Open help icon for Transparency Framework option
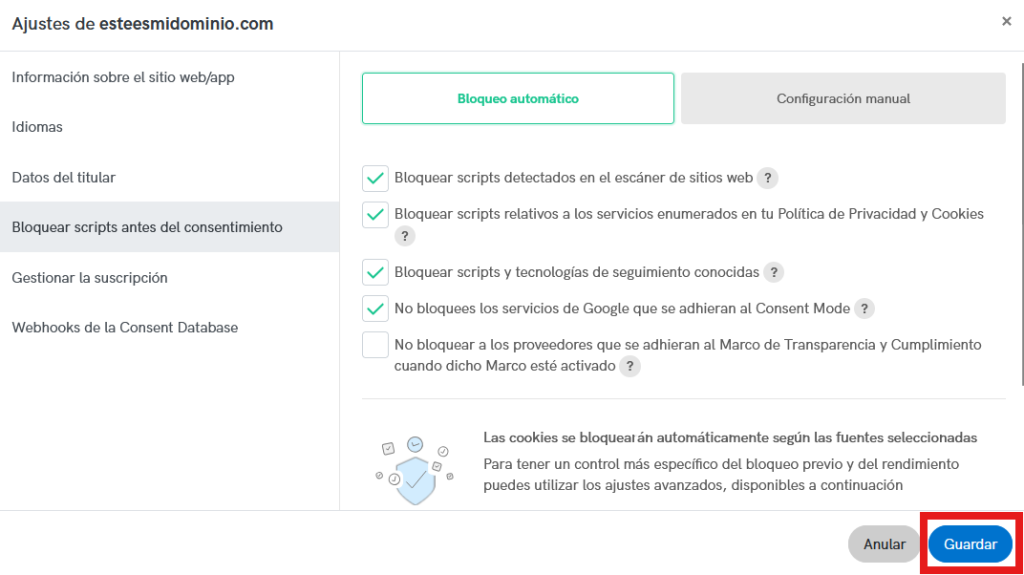Image resolution: width=1024 pixels, height=575 pixels. point(630,366)
